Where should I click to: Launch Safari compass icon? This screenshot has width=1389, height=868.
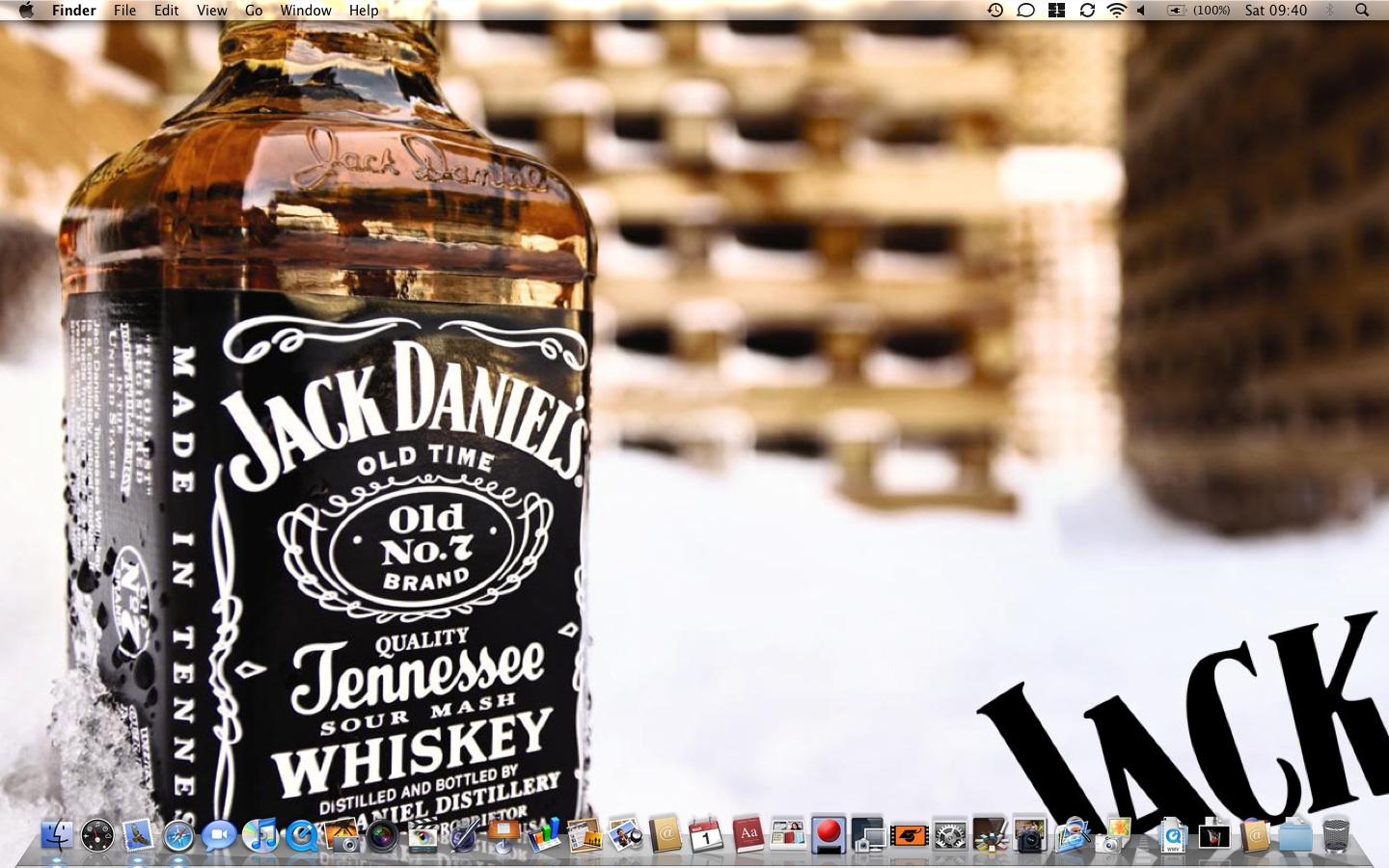click(178, 835)
